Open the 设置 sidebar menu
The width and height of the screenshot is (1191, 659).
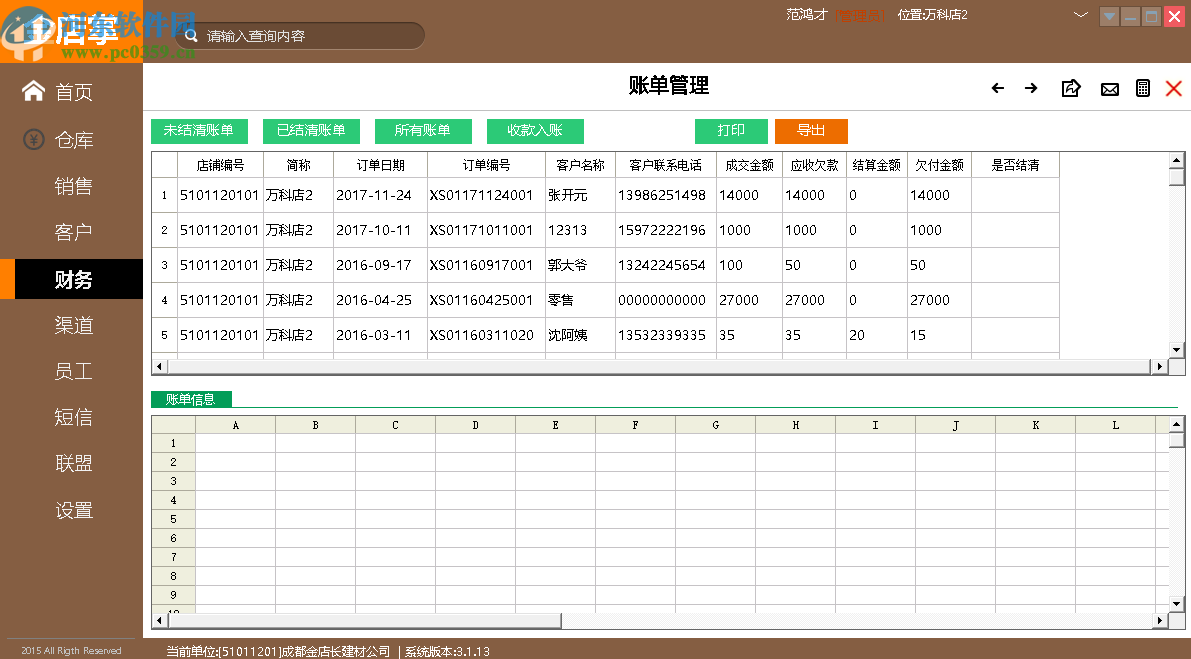pyautogui.click(x=73, y=510)
